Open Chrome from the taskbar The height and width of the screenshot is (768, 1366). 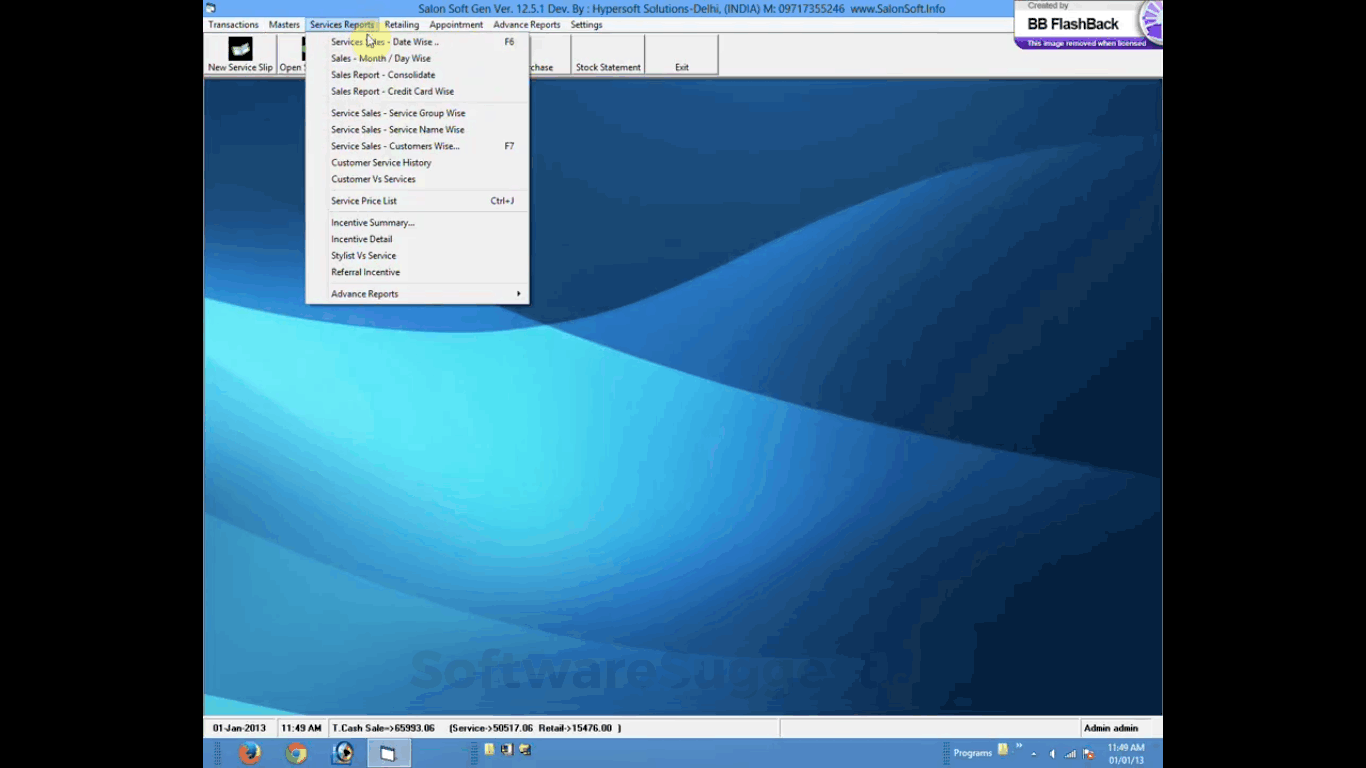coord(296,753)
